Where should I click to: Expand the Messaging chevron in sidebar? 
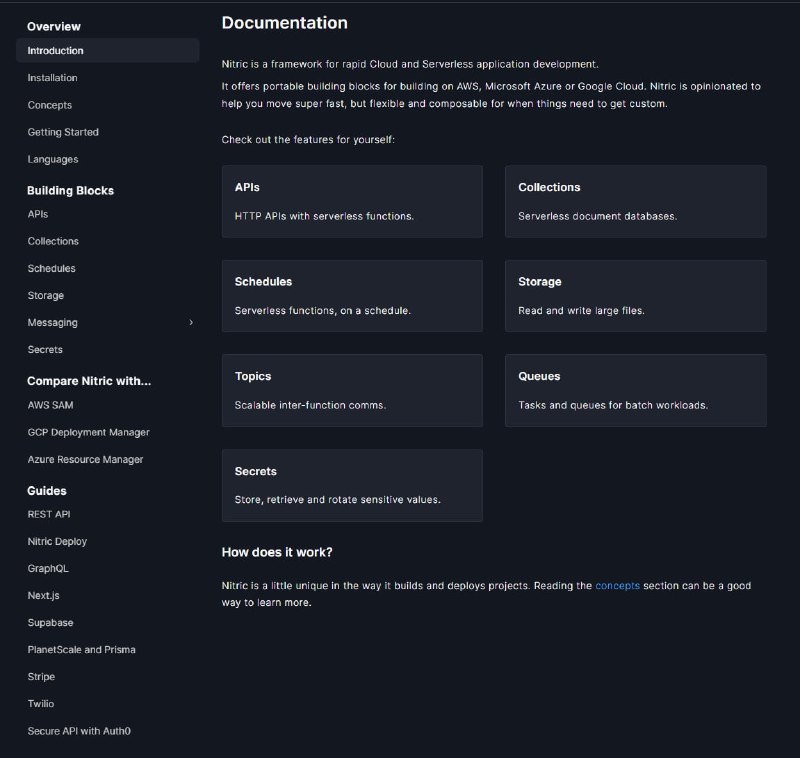(x=191, y=323)
